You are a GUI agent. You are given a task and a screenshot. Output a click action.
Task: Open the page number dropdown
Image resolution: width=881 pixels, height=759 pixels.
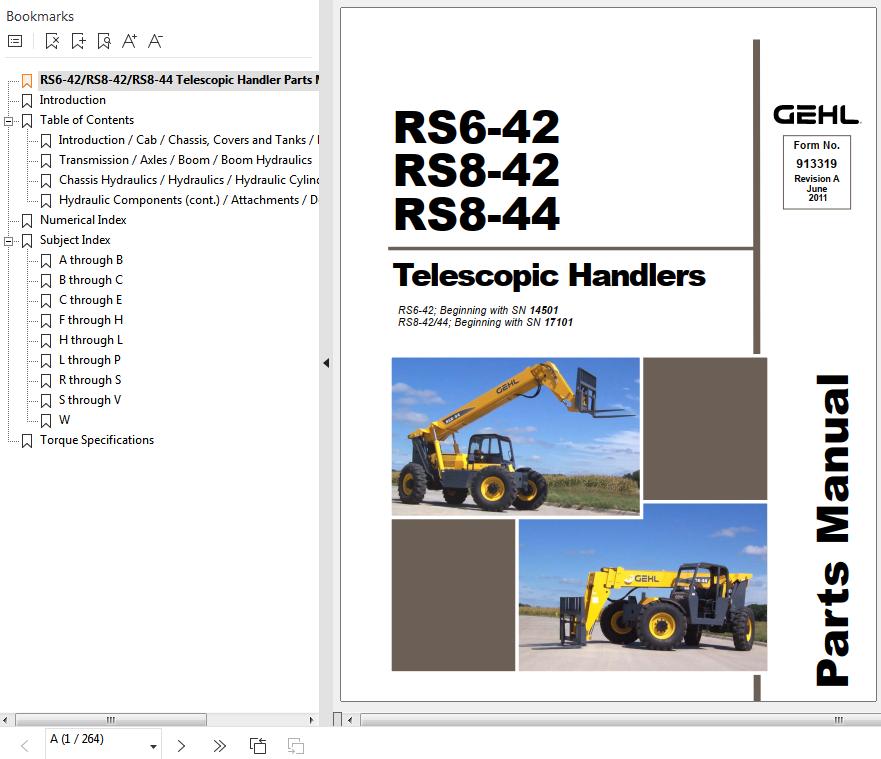coord(154,746)
